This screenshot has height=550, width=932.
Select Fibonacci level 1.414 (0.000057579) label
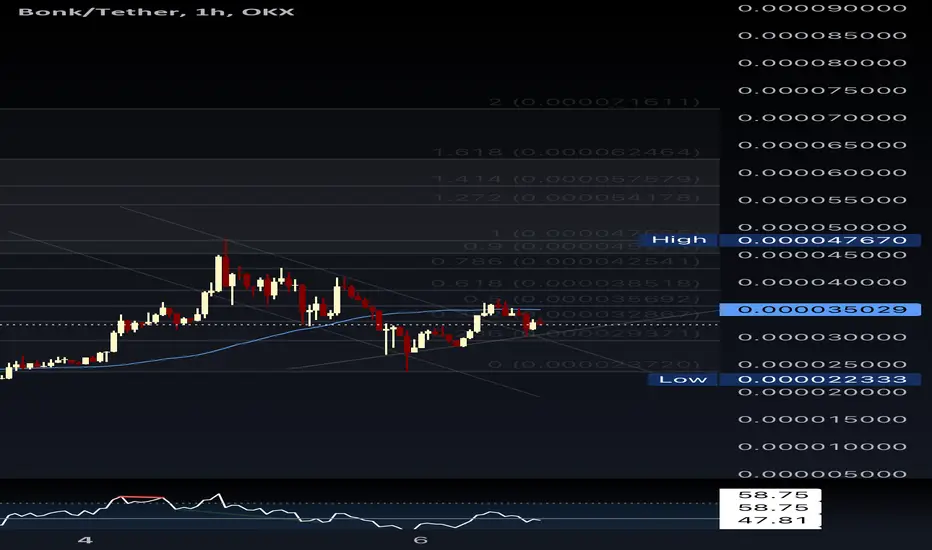(x=566, y=179)
